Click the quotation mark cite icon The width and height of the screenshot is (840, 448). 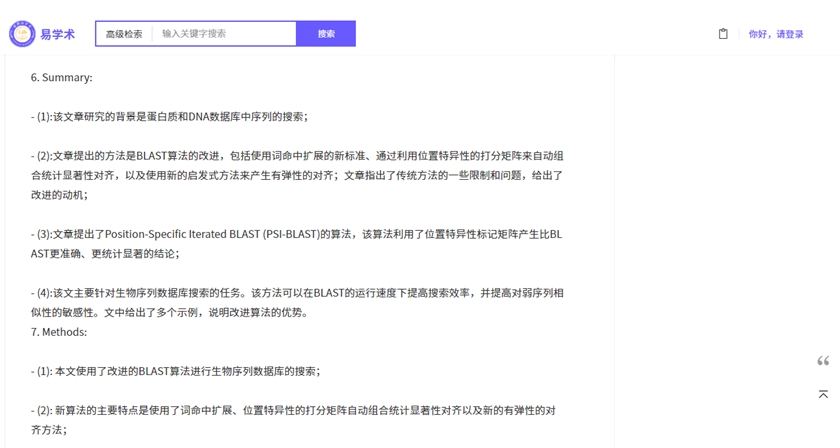(x=823, y=361)
